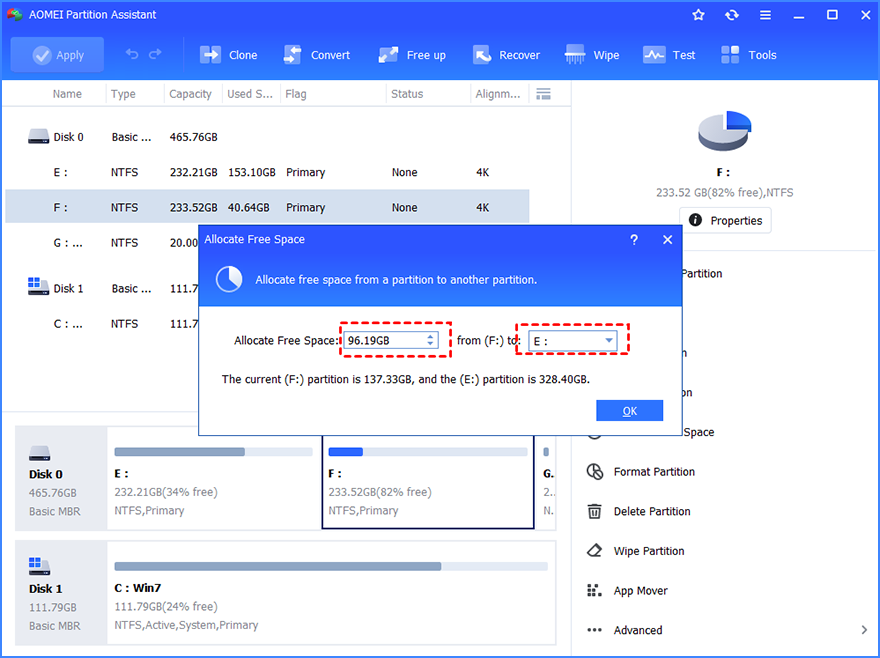Click the undo arrow icon
The width and height of the screenshot is (880, 658).
click(132, 54)
